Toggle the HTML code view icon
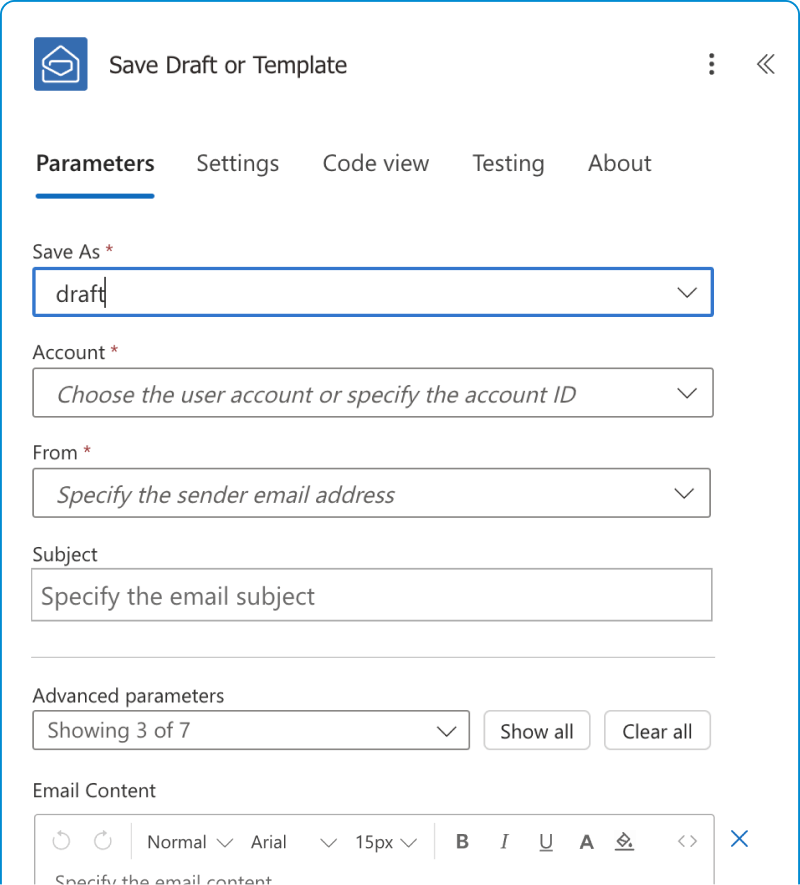800x885 pixels. [x=687, y=842]
